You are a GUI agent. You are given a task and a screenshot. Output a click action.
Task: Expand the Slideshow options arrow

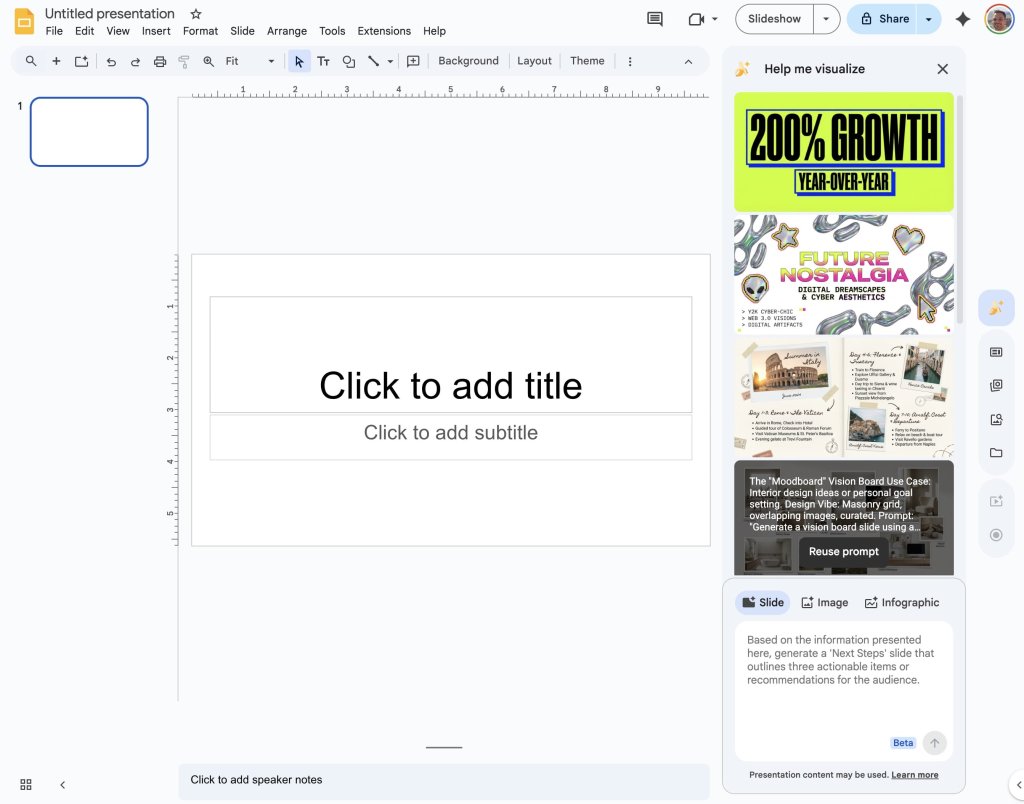click(x=826, y=19)
